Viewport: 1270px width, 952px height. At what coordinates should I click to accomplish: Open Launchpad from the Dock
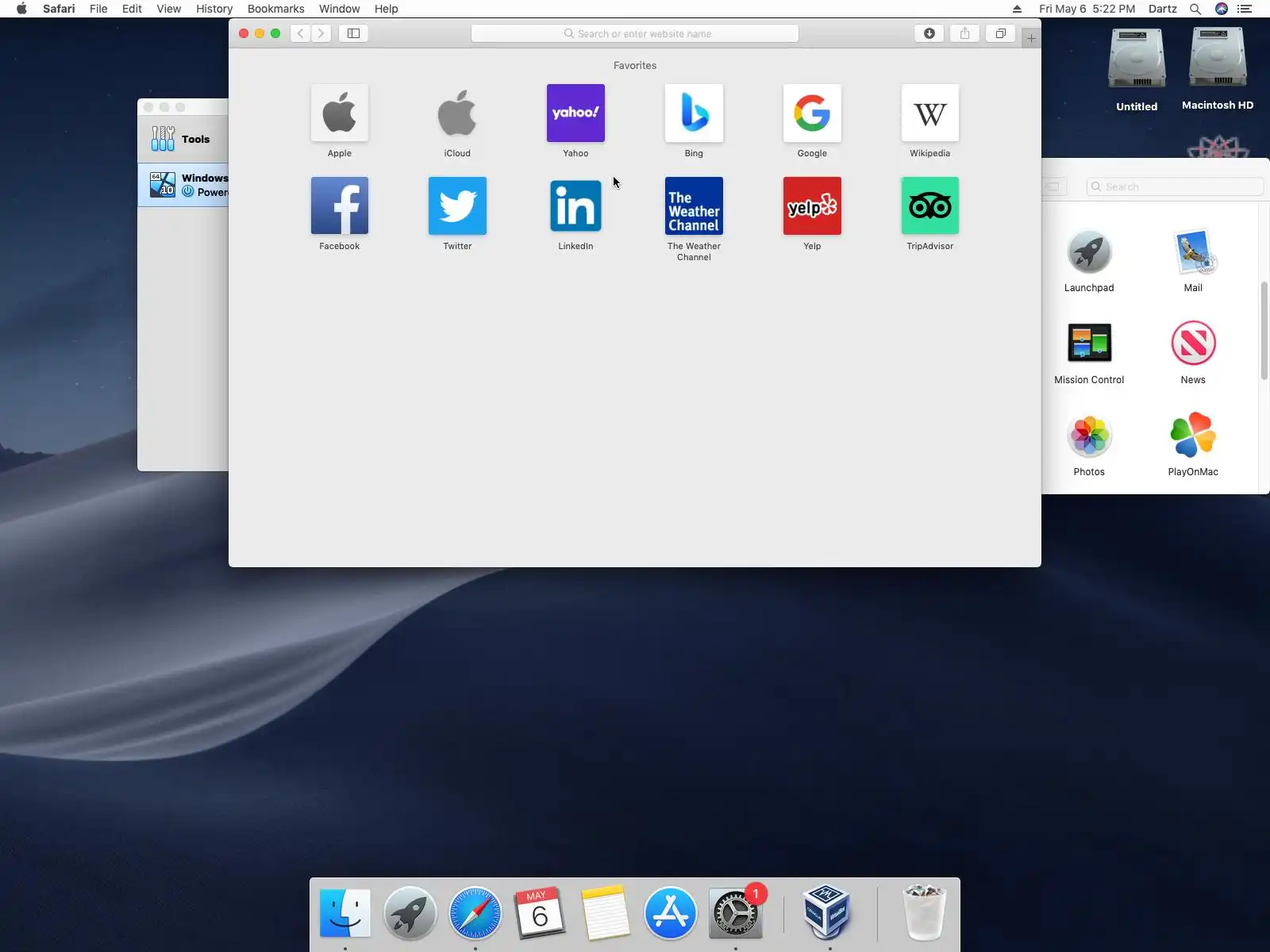coord(410,912)
